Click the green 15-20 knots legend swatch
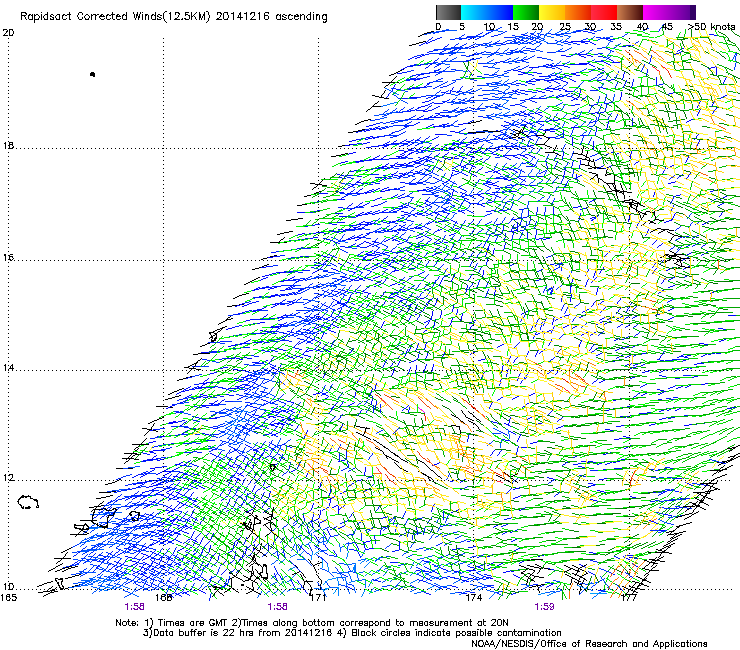 pyautogui.click(x=526, y=12)
